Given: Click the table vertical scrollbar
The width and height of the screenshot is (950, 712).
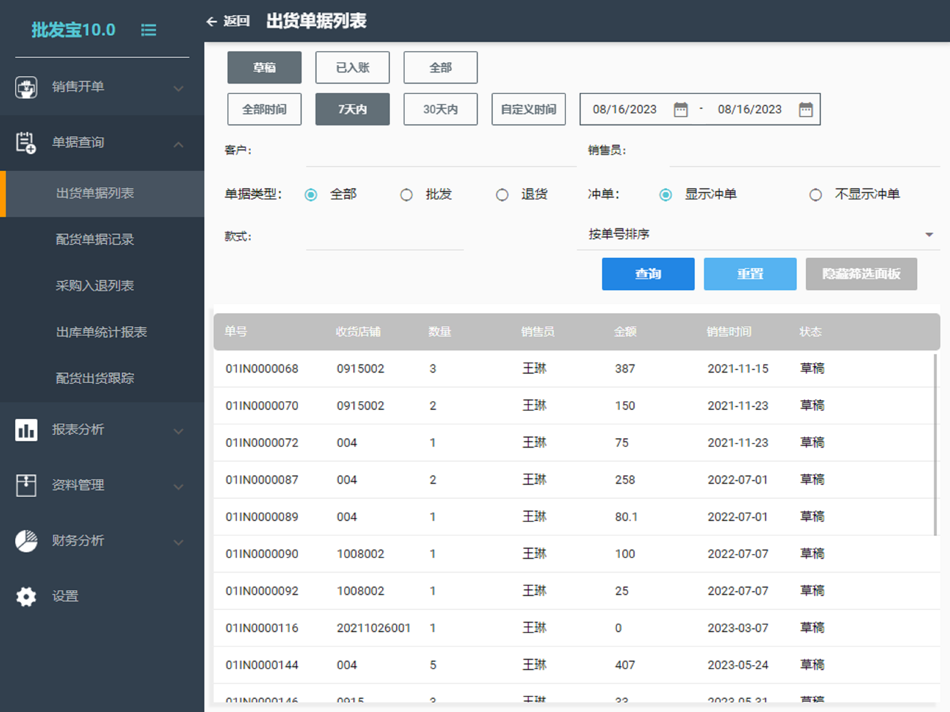Looking at the screenshot, I should [x=935, y=444].
